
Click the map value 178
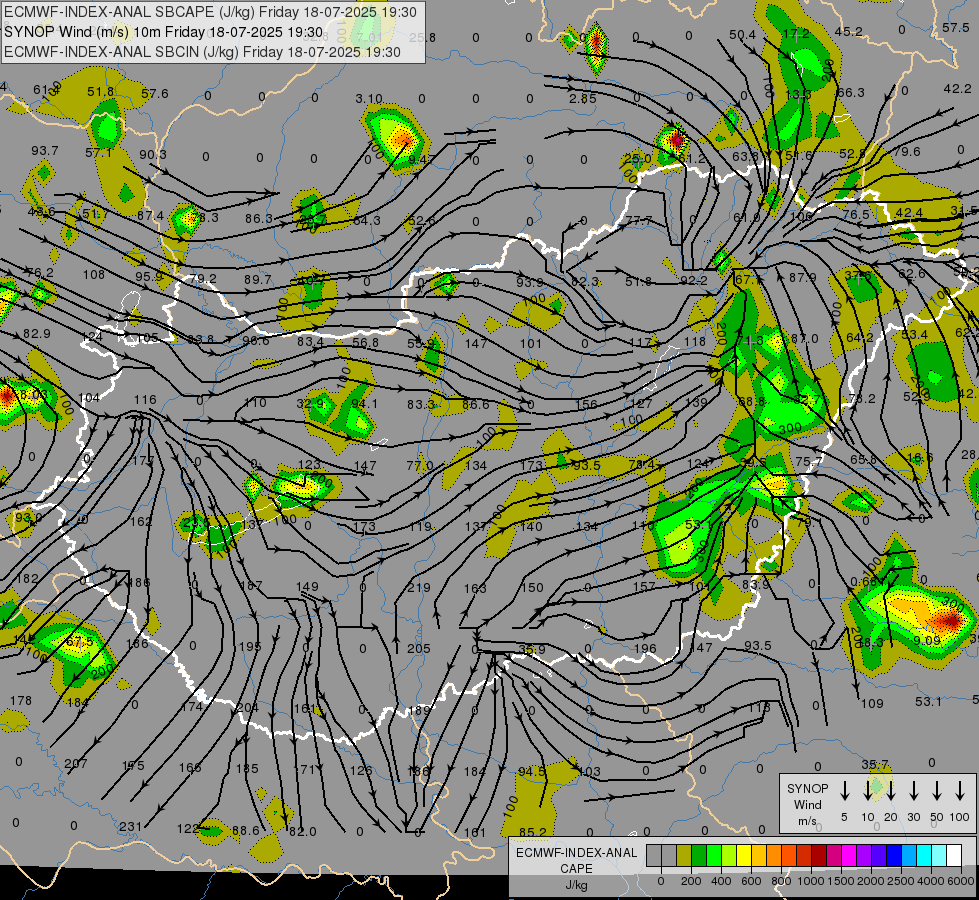(21, 701)
